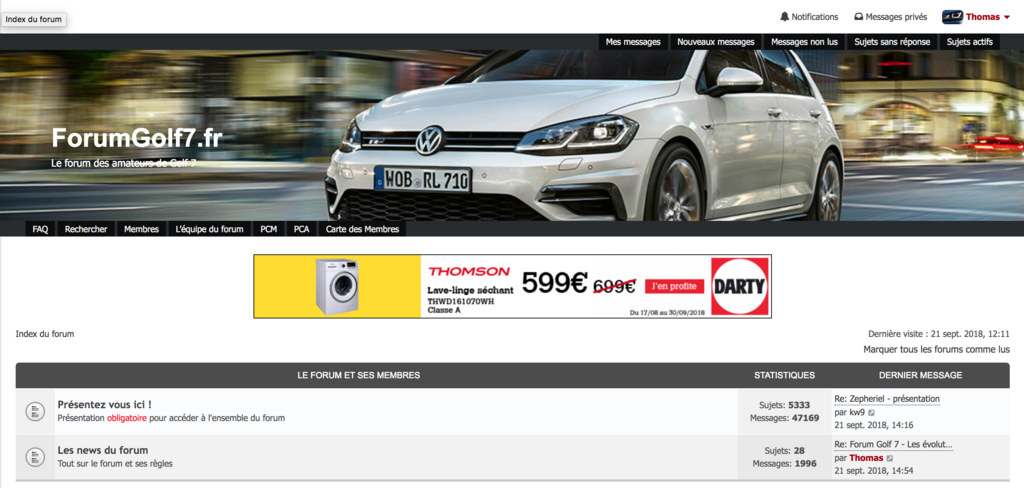The height and width of the screenshot is (488, 1024).
Task: Open the FAQ menu item
Action: tap(40, 229)
